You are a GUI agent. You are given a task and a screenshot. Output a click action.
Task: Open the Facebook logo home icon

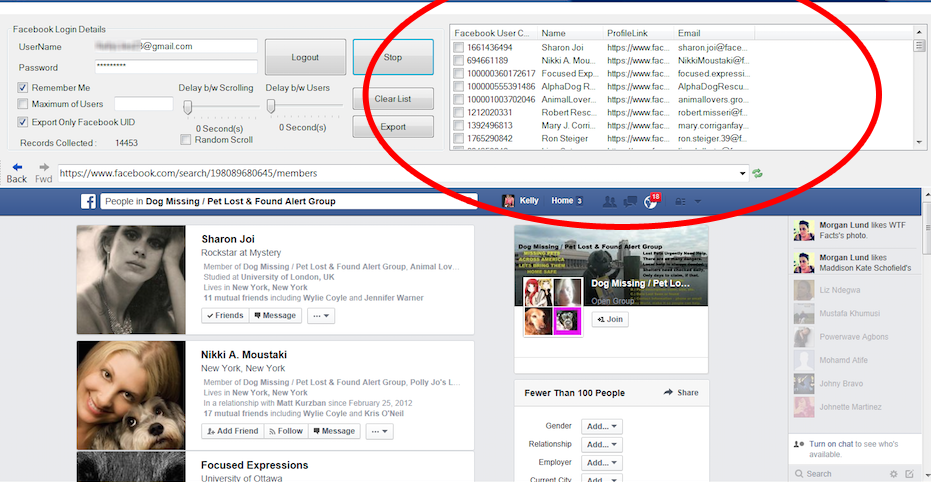[88, 201]
